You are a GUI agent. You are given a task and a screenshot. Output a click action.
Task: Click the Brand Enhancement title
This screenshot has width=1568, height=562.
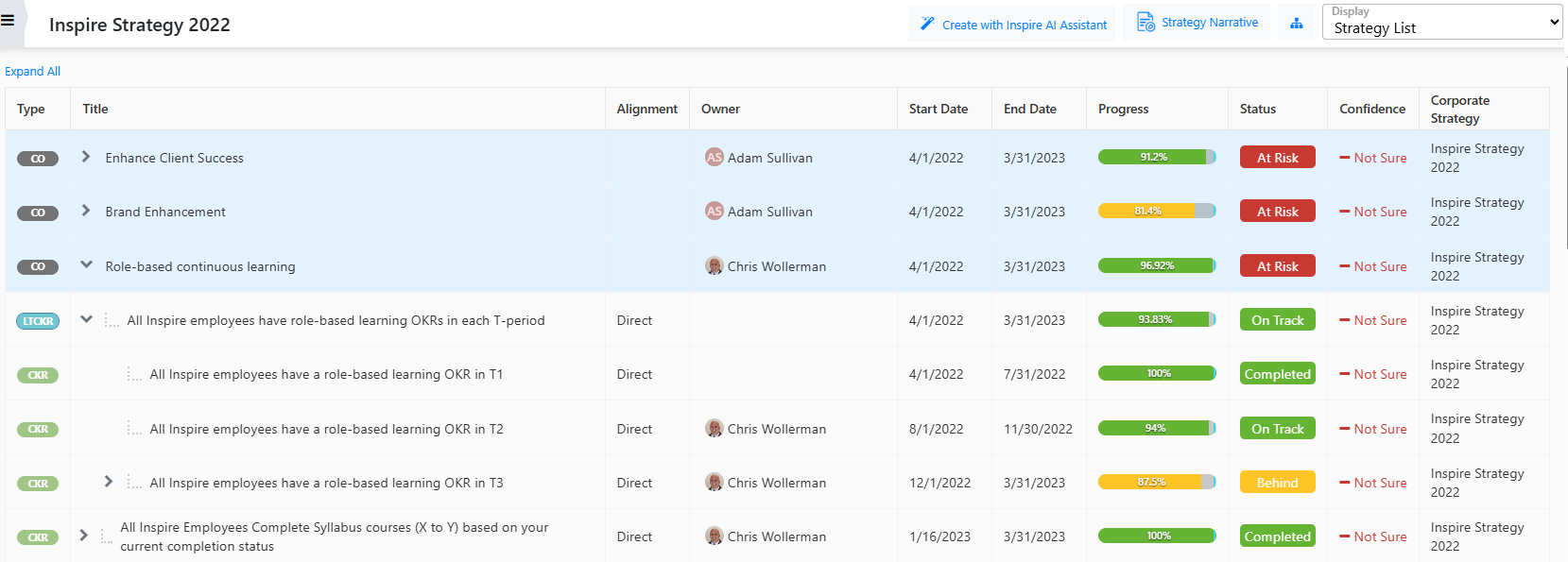point(165,213)
